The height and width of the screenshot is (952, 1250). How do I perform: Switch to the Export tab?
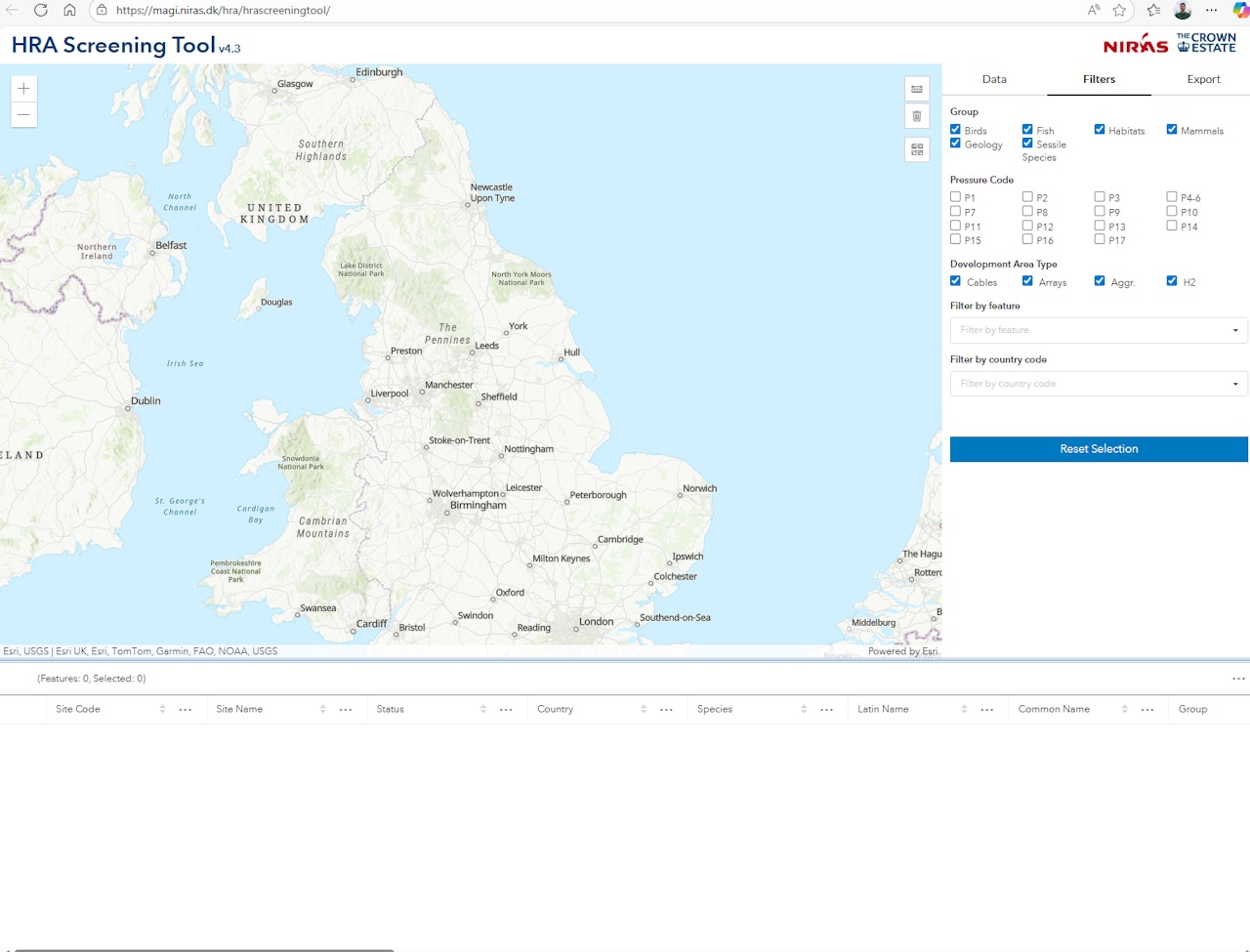point(1203,79)
